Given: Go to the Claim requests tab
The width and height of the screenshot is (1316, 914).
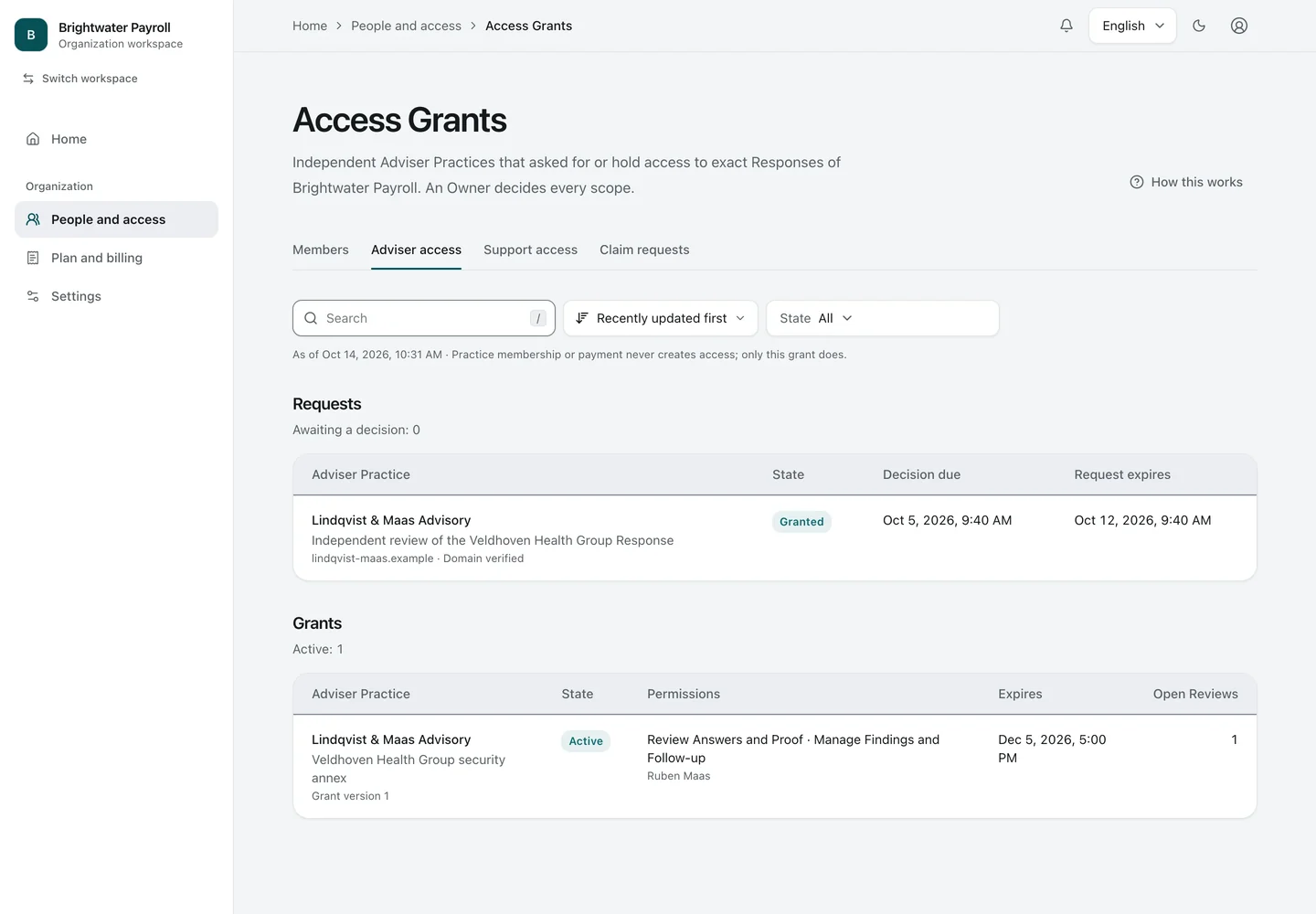Looking at the screenshot, I should 644,250.
